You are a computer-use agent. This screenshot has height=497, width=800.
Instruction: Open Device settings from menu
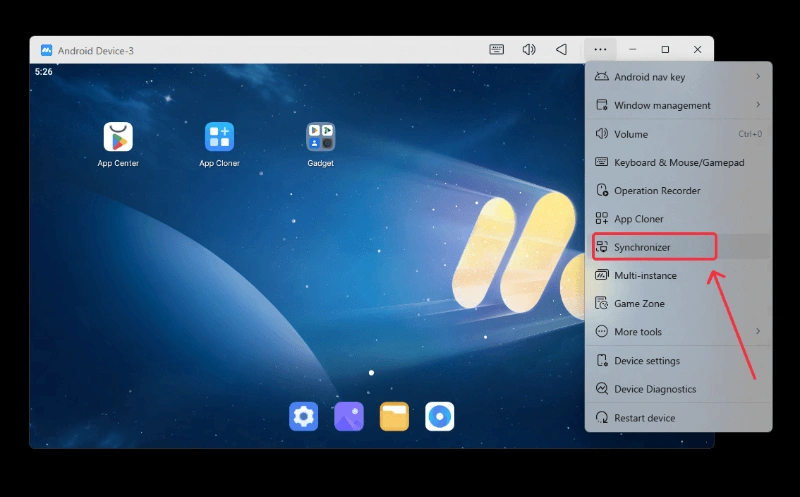tap(679, 360)
